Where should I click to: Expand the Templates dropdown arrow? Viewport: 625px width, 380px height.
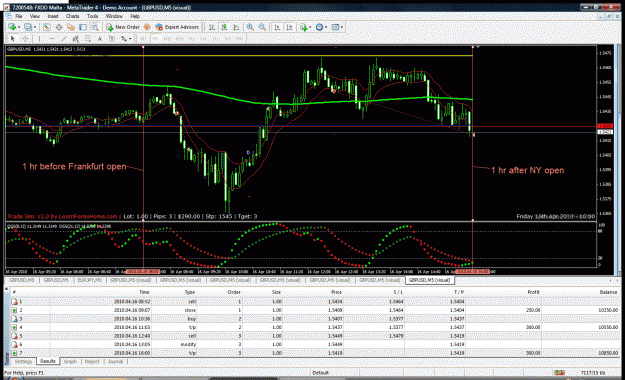pyautogui.click(x=342, y=27)
